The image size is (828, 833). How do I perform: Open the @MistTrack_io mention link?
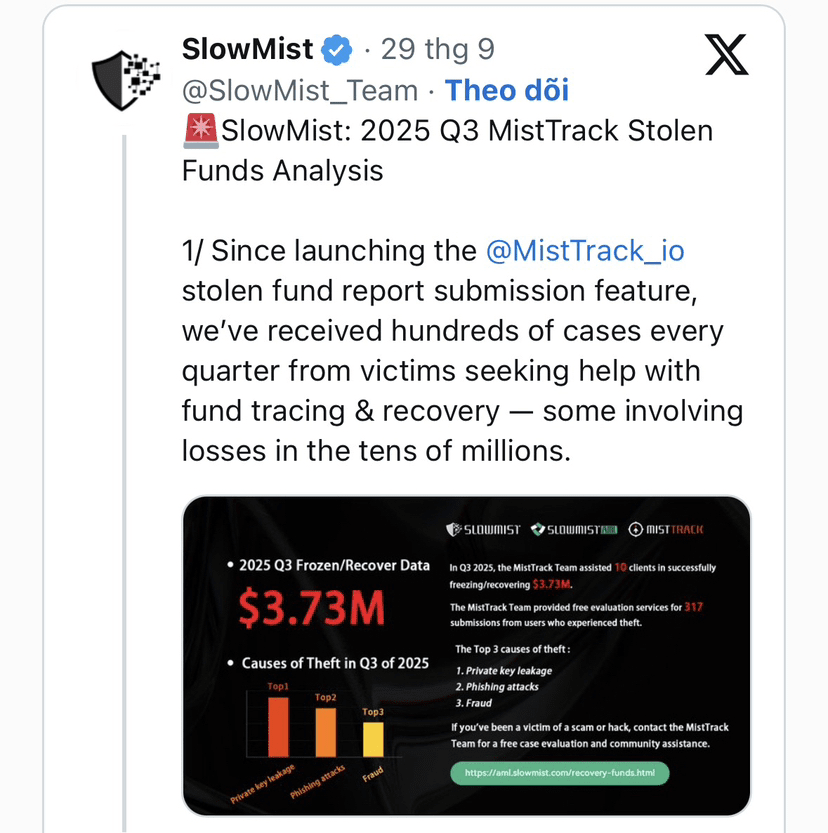click(584, 250)
